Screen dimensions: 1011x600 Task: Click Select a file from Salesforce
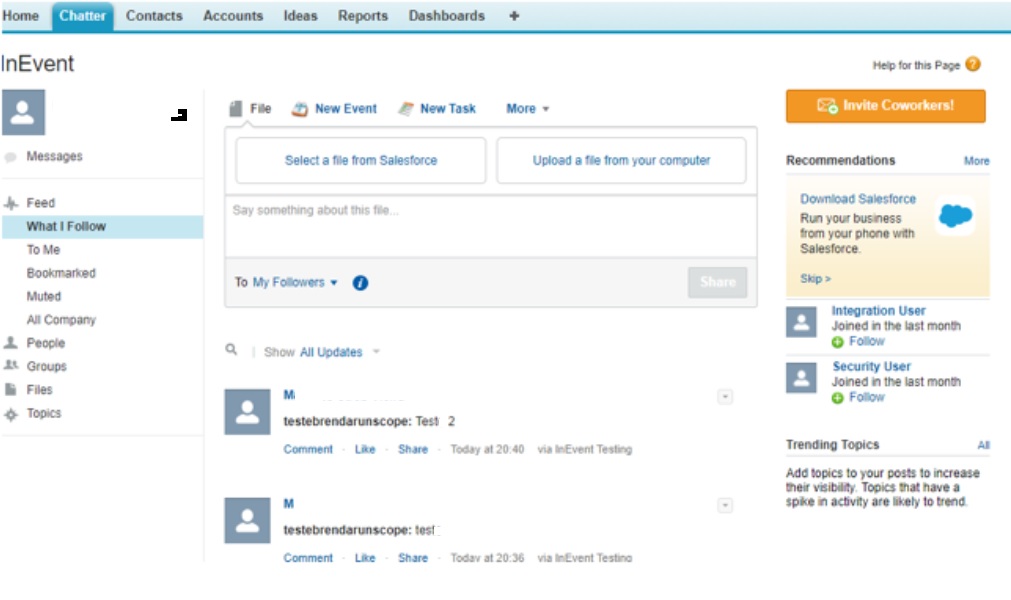pyautogui.click(x=360, y=160)
